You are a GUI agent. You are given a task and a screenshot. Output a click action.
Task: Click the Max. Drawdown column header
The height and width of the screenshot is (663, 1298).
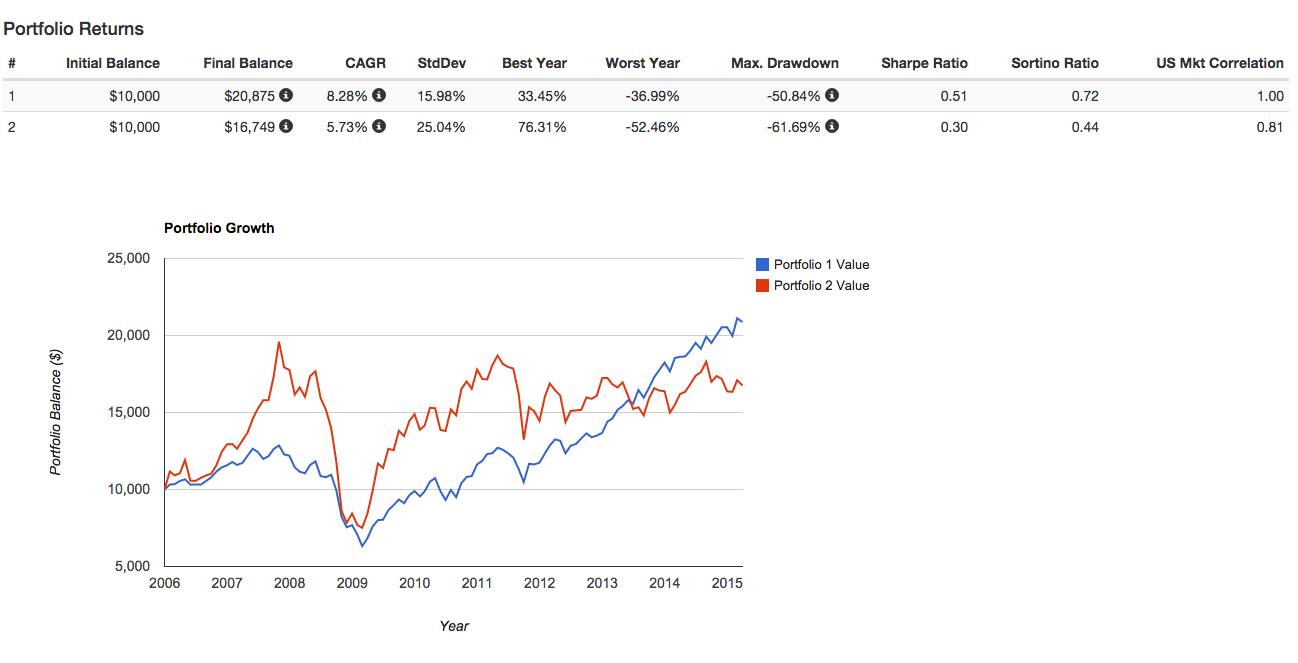coord(785,63)
